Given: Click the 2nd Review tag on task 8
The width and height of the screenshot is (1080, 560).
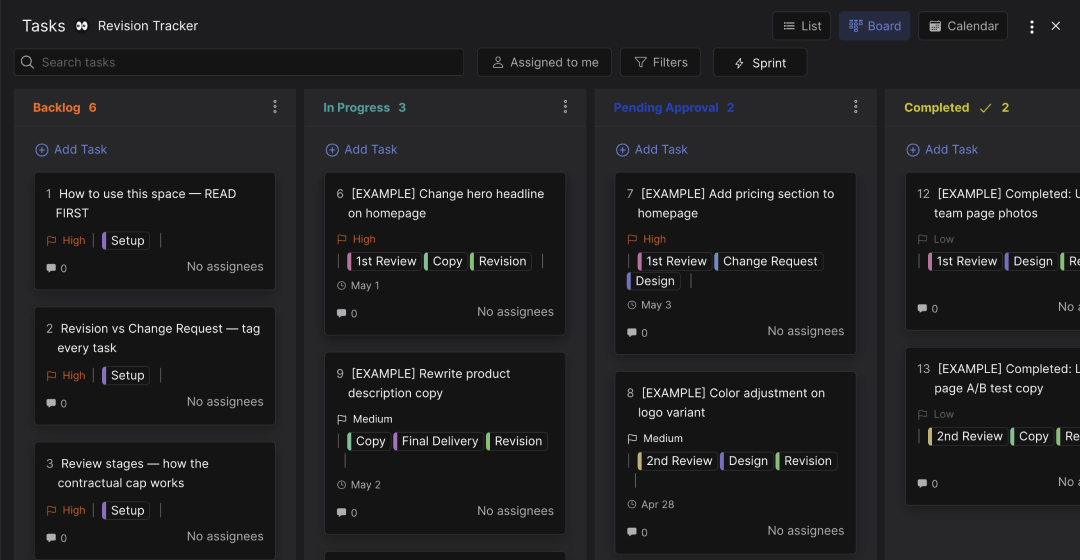Looking at the screenshot, I should 677,461.
